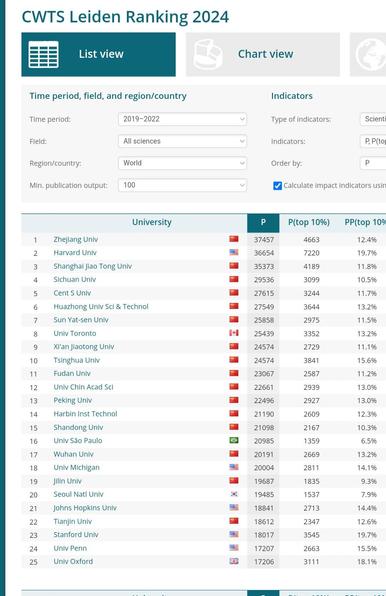Open Zhejiang Univ link

coord(76,239)
